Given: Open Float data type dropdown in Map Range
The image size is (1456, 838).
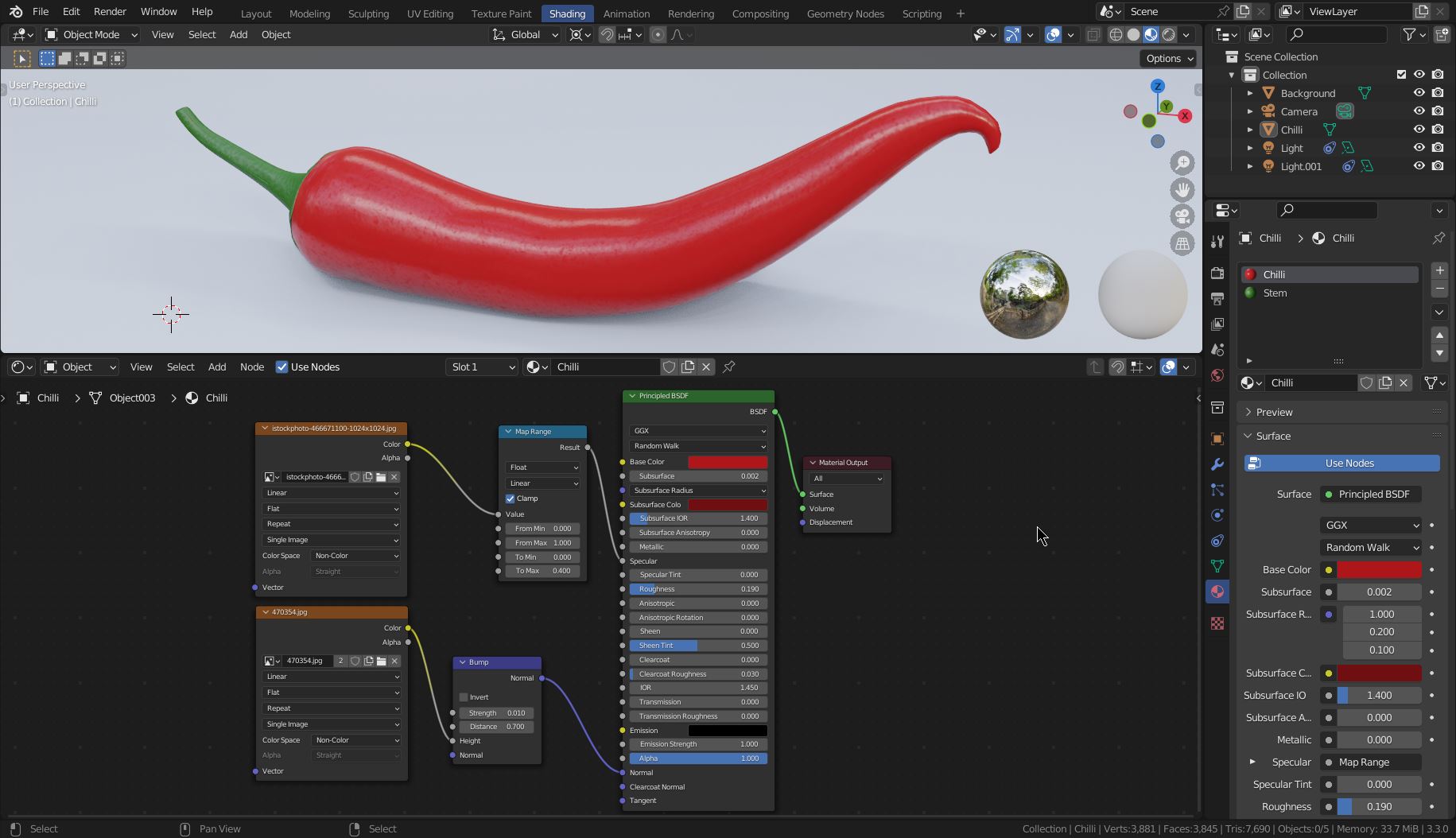Looking at the screenshot, I should pyautogui.click(x=542, y=467).
